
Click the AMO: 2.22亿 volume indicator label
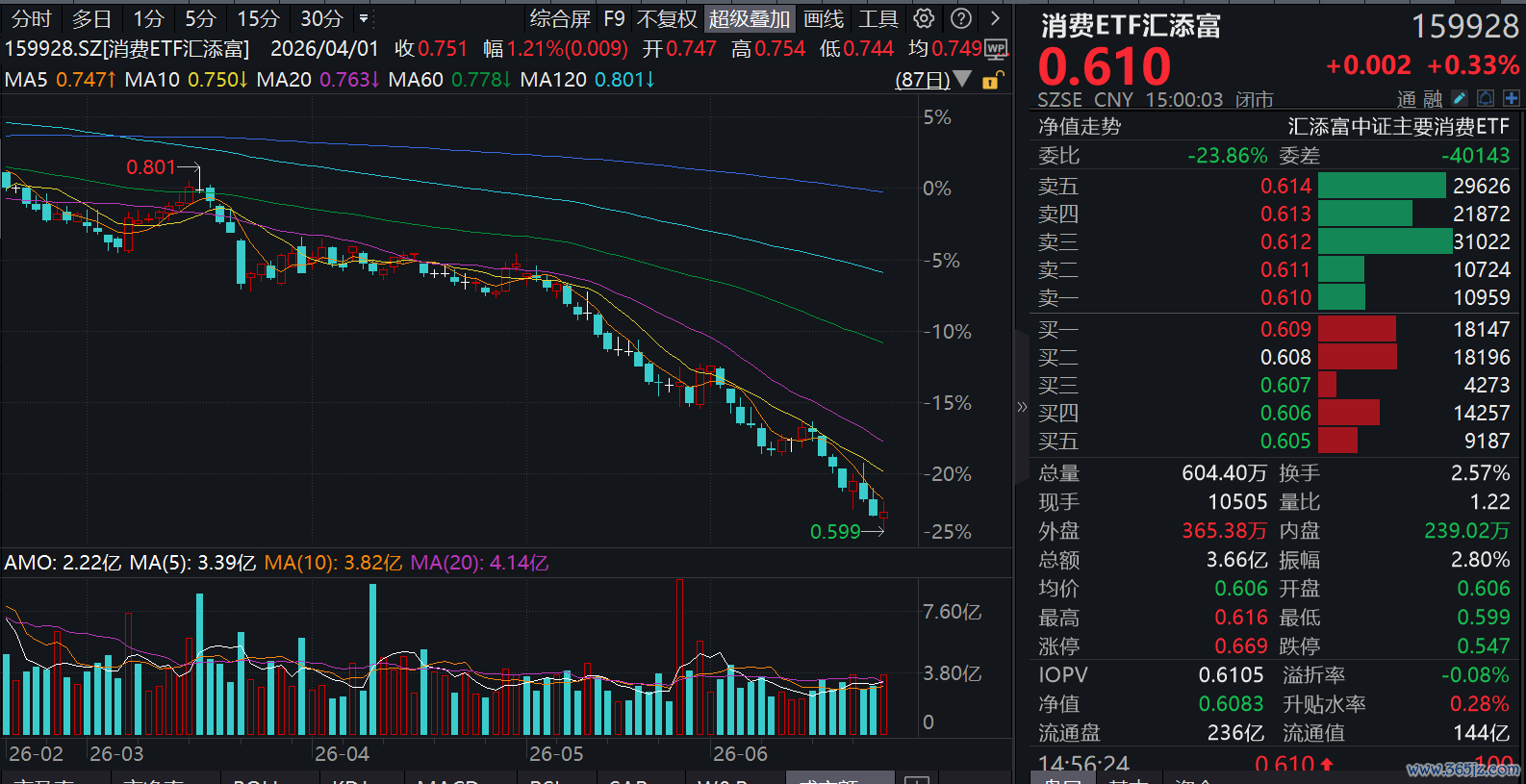(x=63, y=563)
